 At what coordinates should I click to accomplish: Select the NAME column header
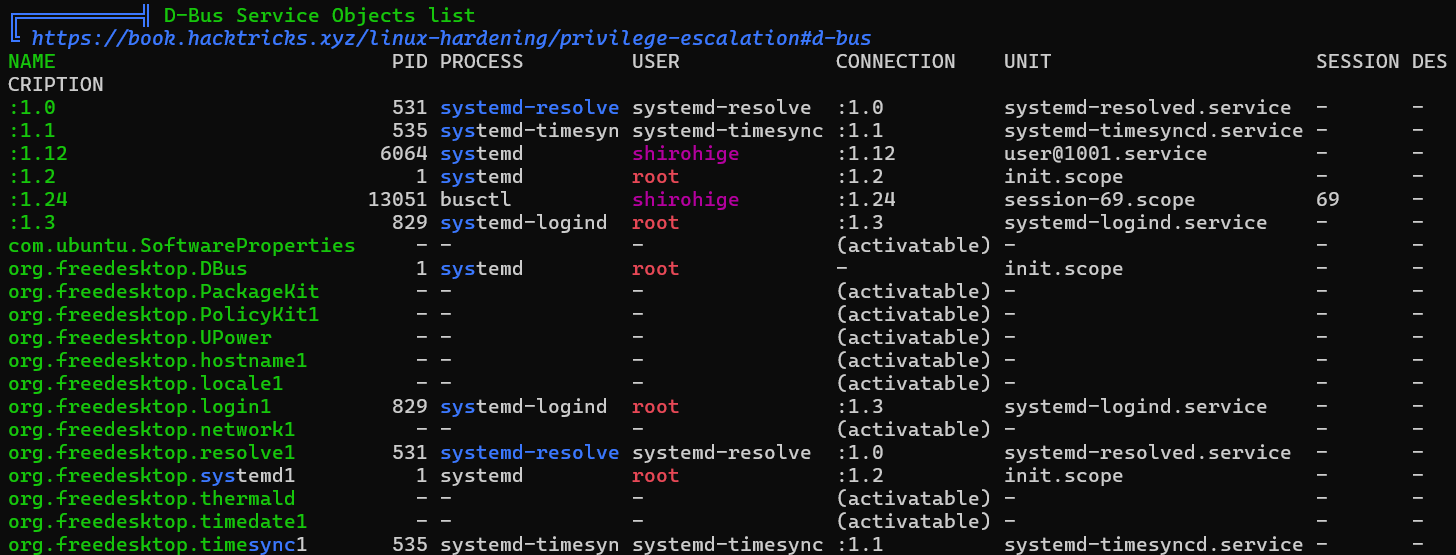pos(32,61)
